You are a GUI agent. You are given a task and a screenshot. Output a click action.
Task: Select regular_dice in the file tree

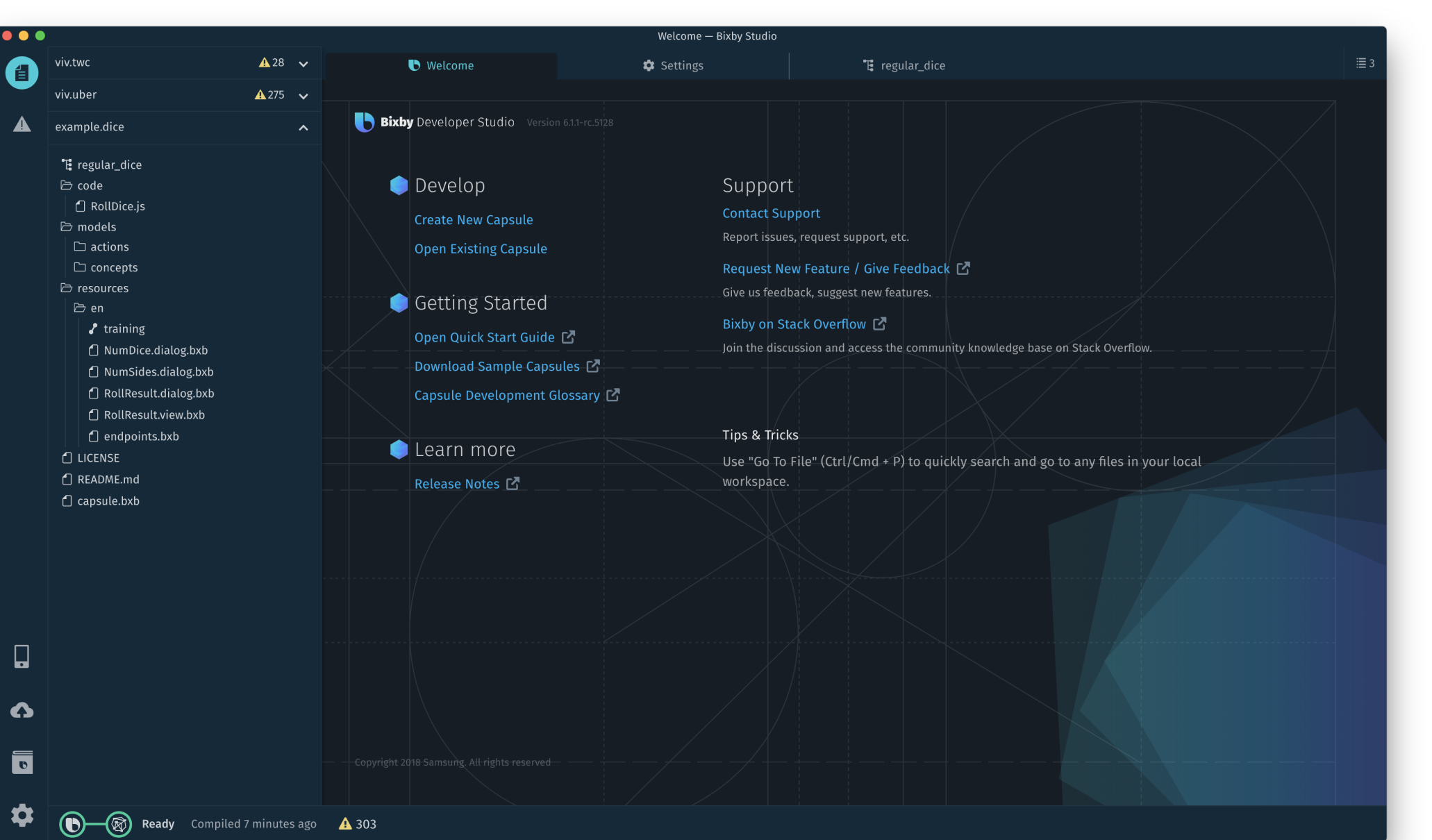[x=102, y=165]
